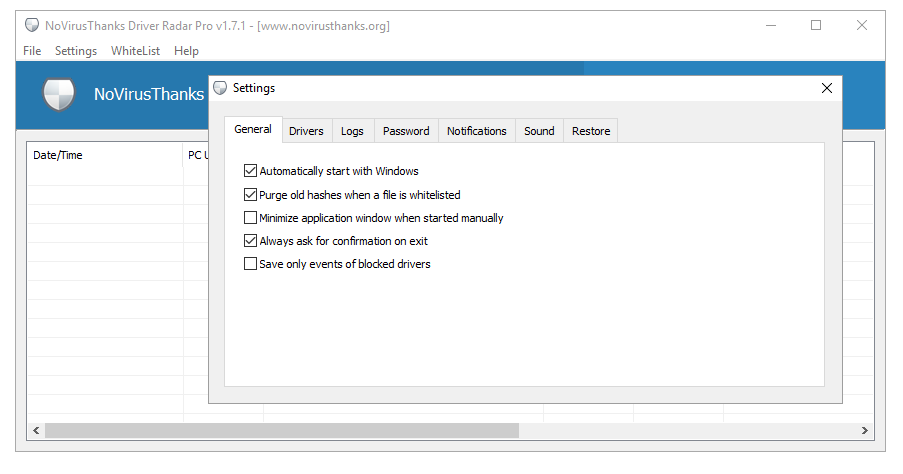
Task: Click the horizontal scrollbar left arrow
Action: tap(36, 430)
